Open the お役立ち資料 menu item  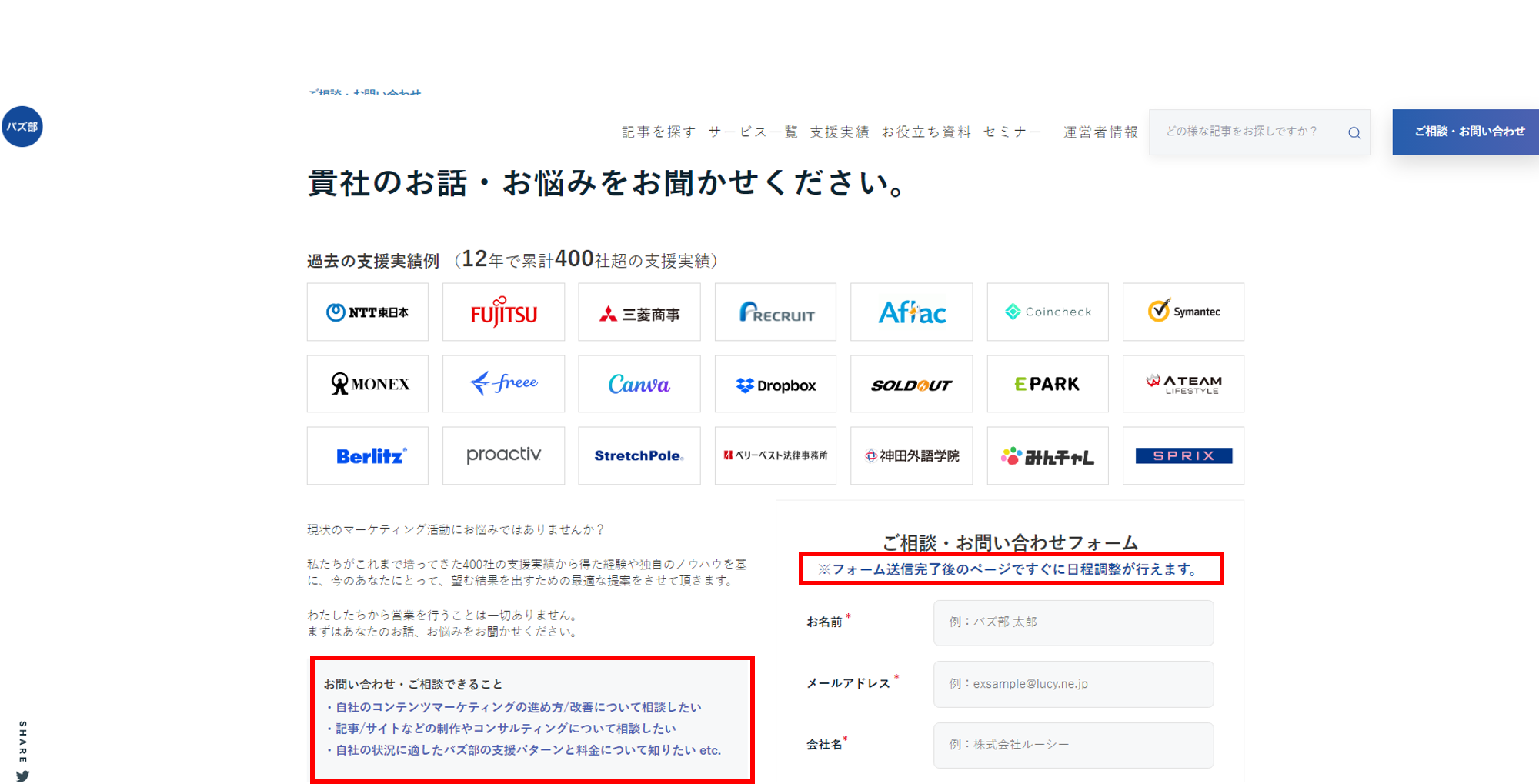[x=926, y=132]
